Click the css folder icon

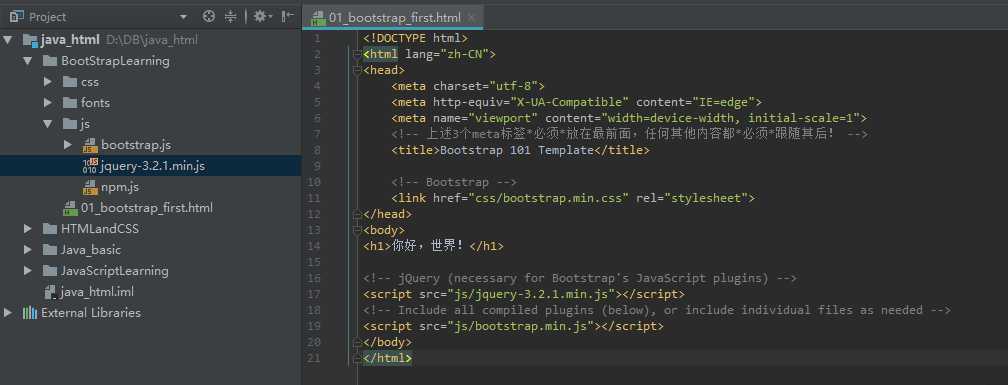pyautogui.click(x=70, y=82)
